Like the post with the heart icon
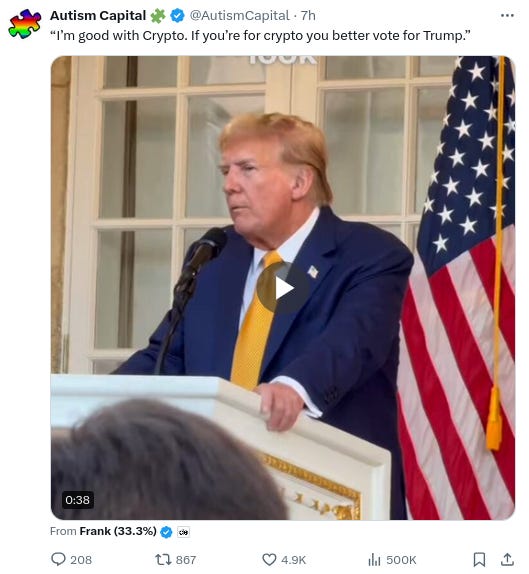This screenshot has width=529, height=574. pos(269,559)
